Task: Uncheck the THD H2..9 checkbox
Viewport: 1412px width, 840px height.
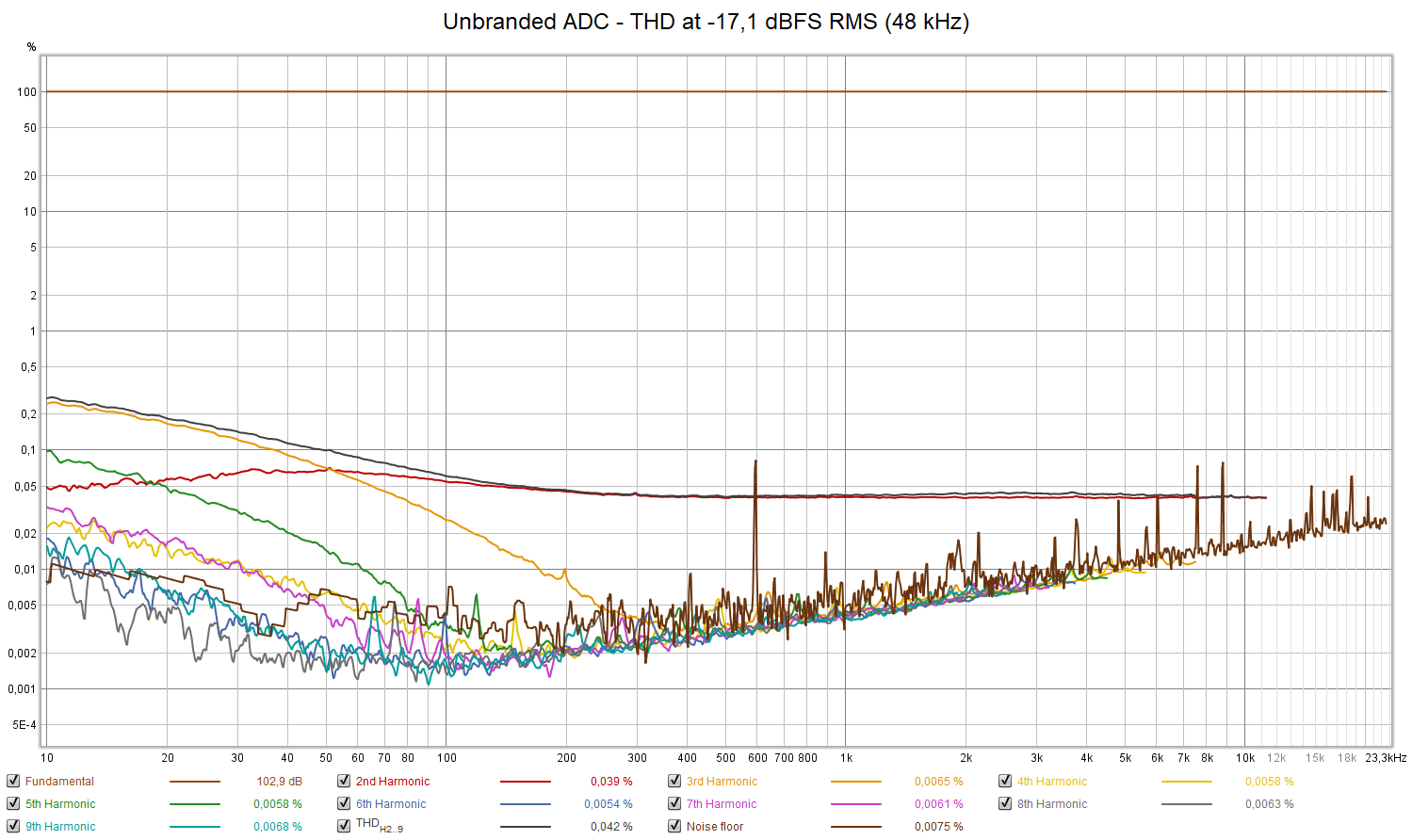Action: [x=344, y=826]
